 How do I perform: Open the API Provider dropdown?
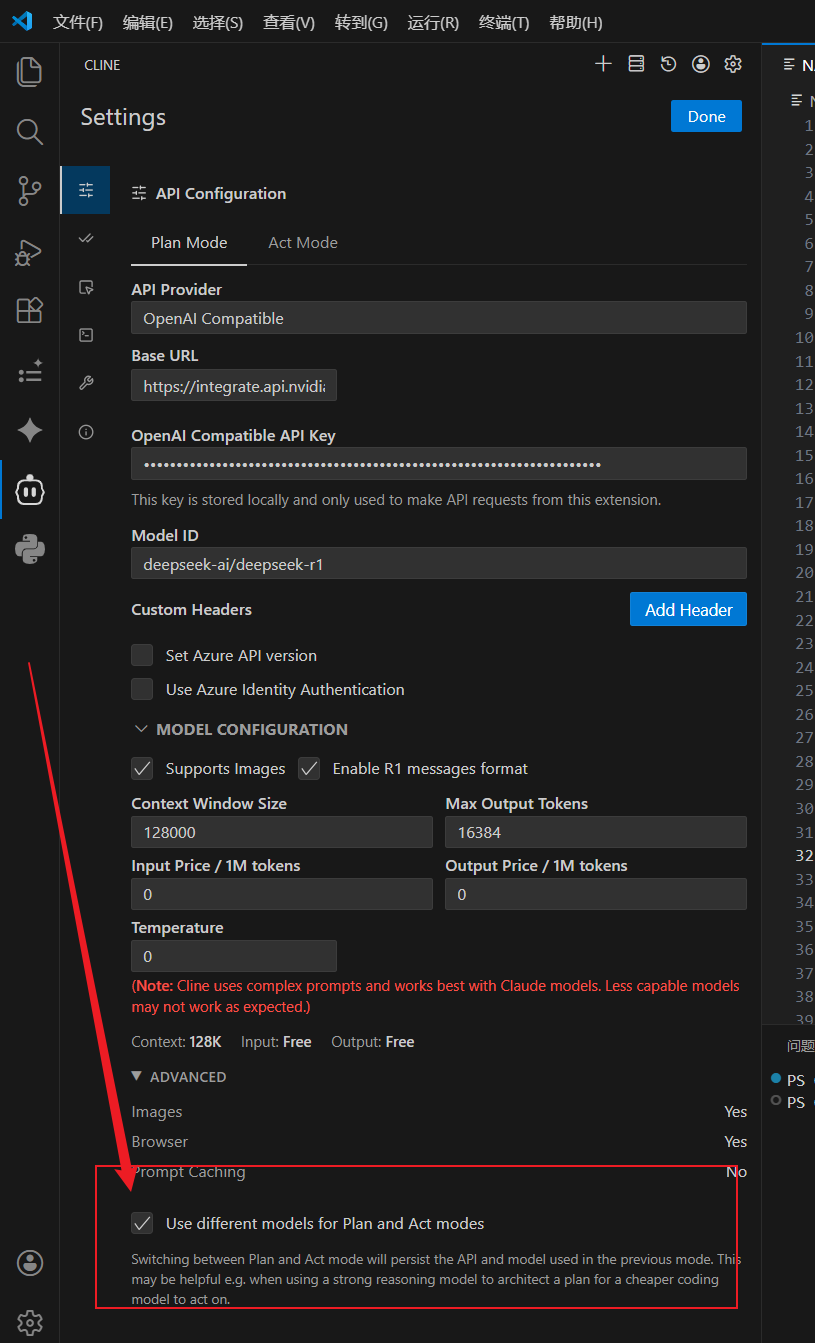point(438,318)
